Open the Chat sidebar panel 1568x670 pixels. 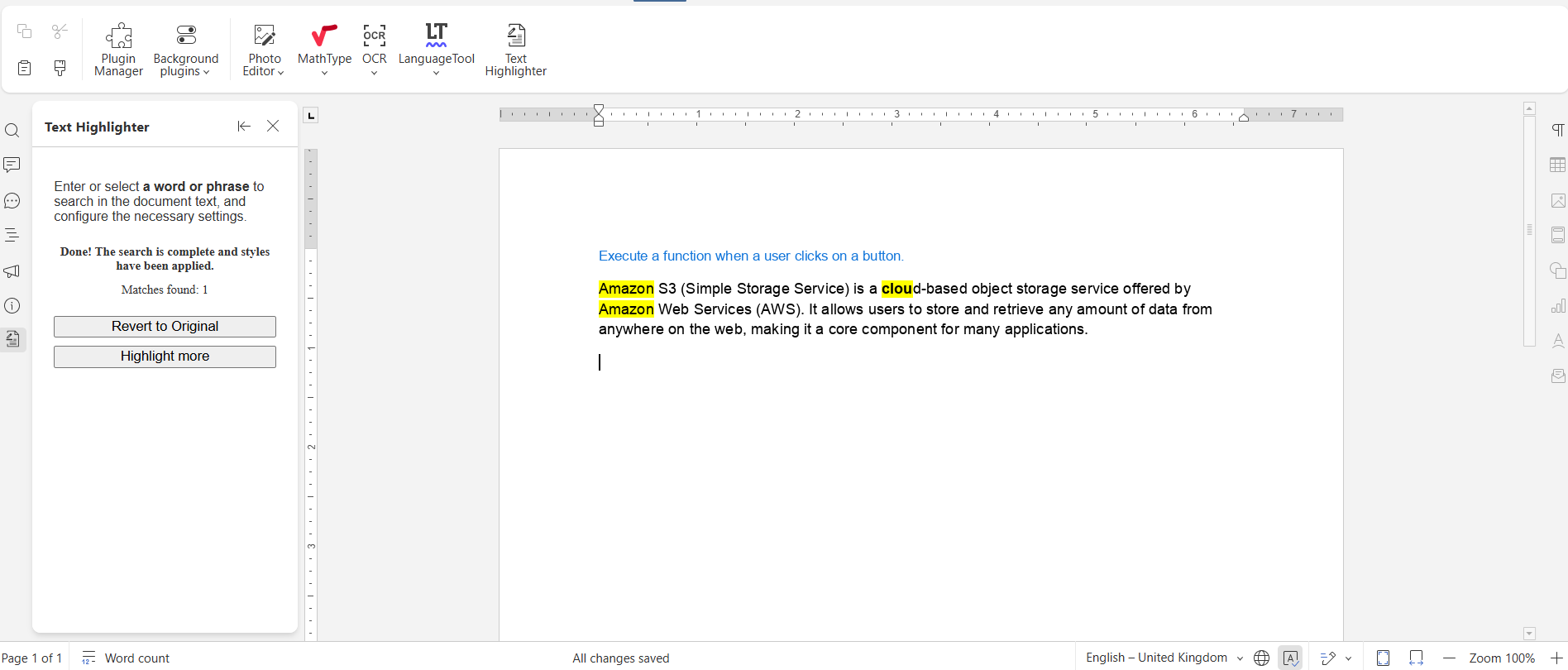point(12,201)
